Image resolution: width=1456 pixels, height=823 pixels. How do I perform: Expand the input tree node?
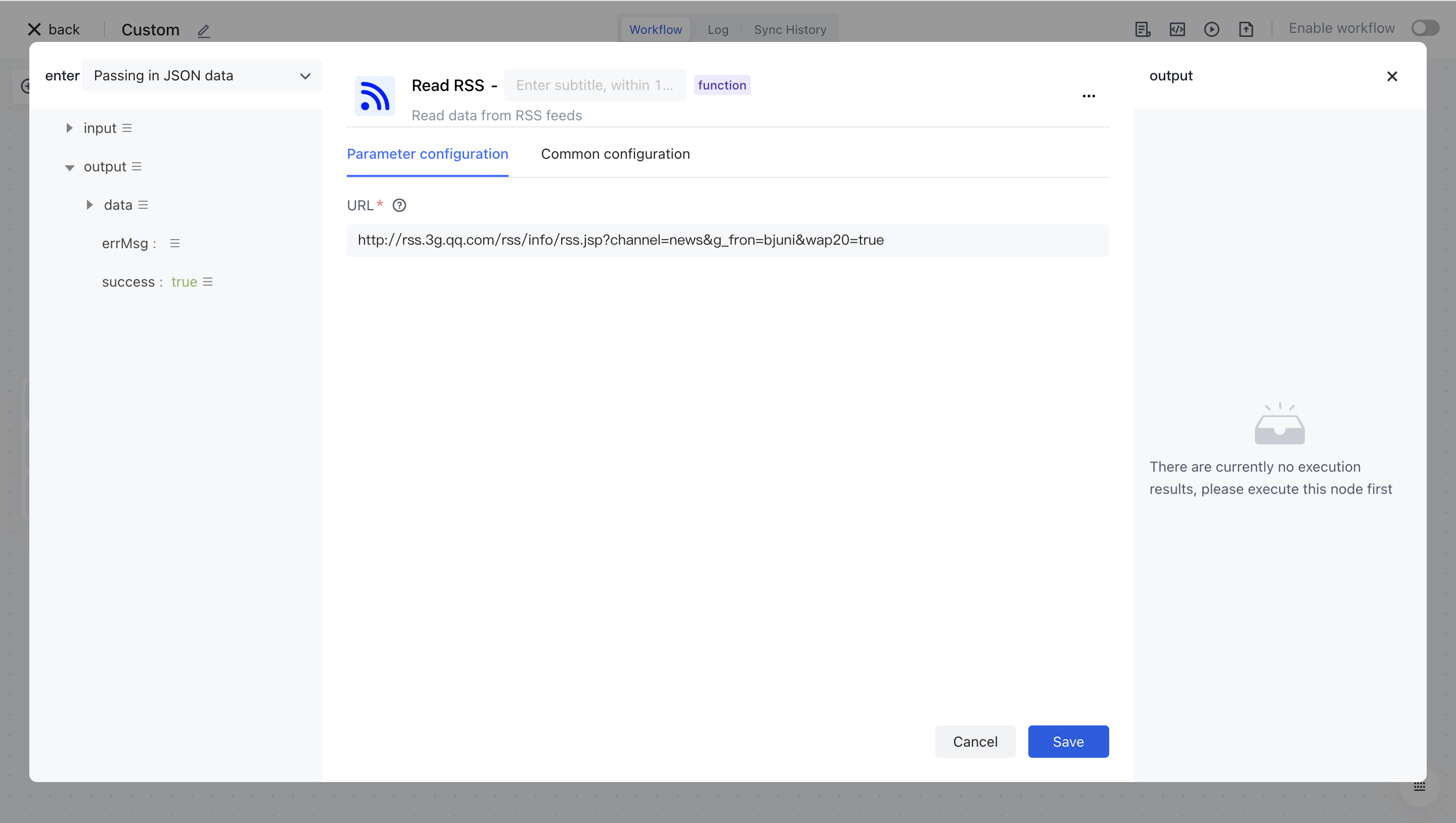tap(69, 128)
